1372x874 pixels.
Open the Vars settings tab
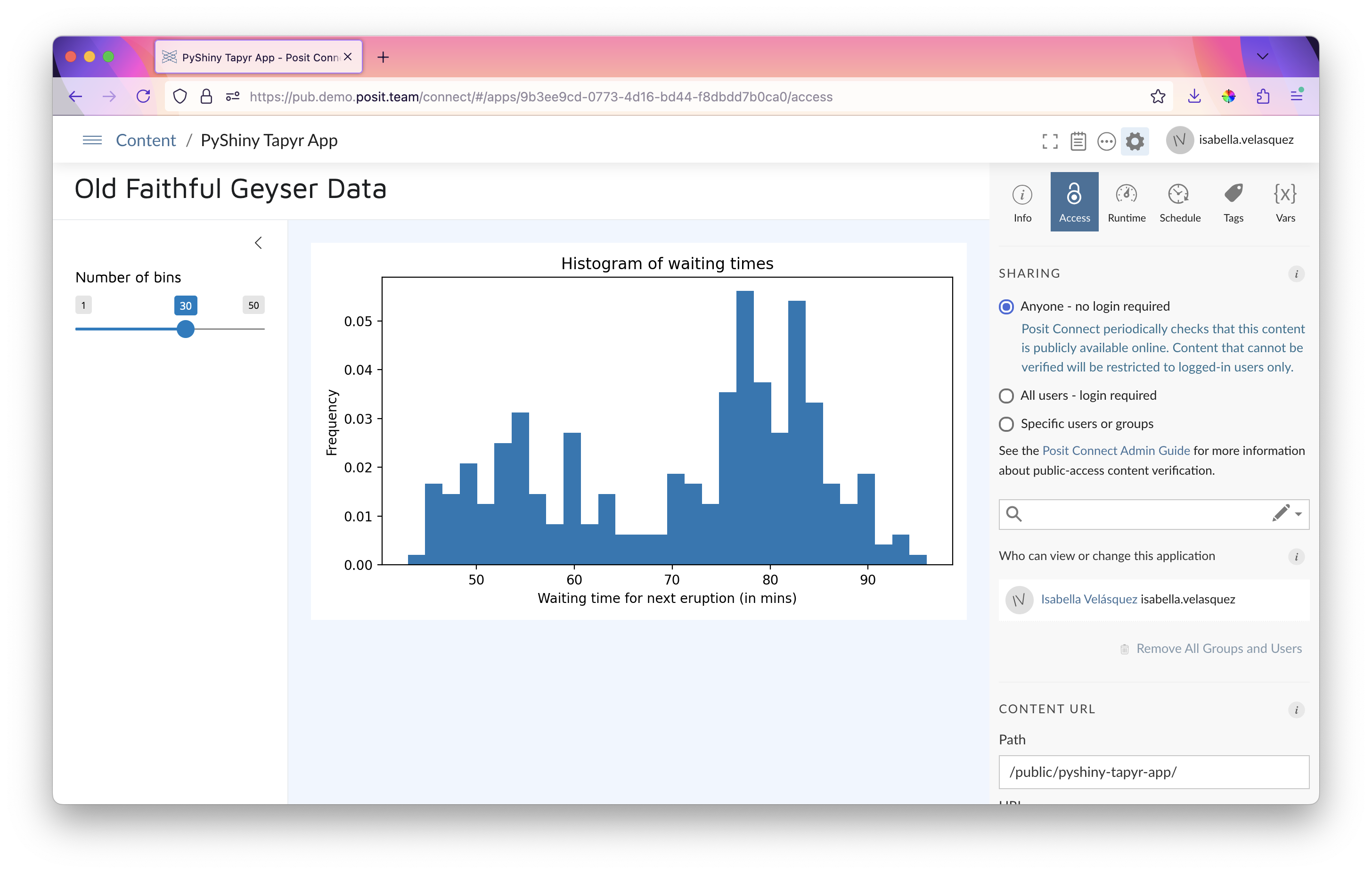(1285, 202)
